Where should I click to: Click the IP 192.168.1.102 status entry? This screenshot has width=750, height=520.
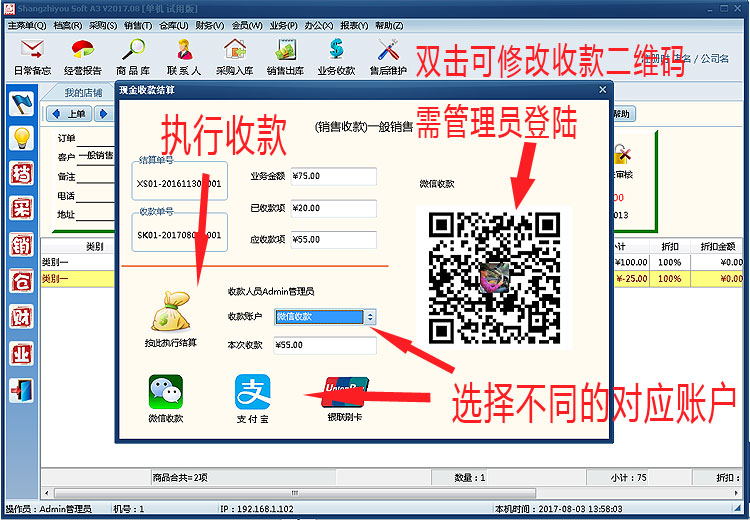point(257,509)
